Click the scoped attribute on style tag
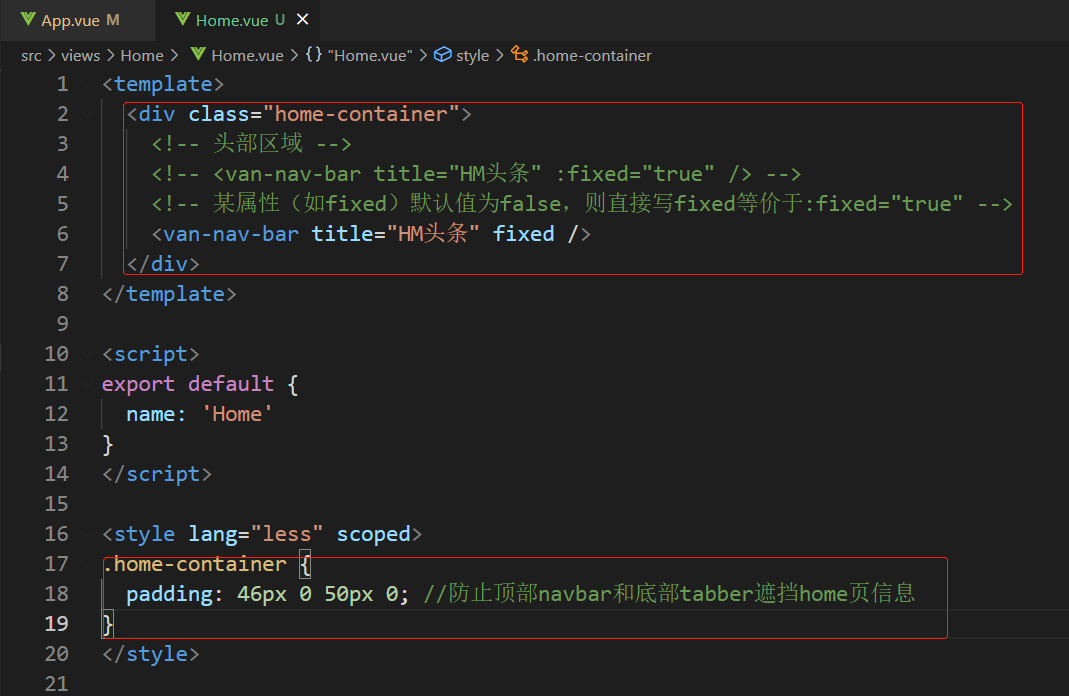The image size is (1069, 696). [374, 534]
